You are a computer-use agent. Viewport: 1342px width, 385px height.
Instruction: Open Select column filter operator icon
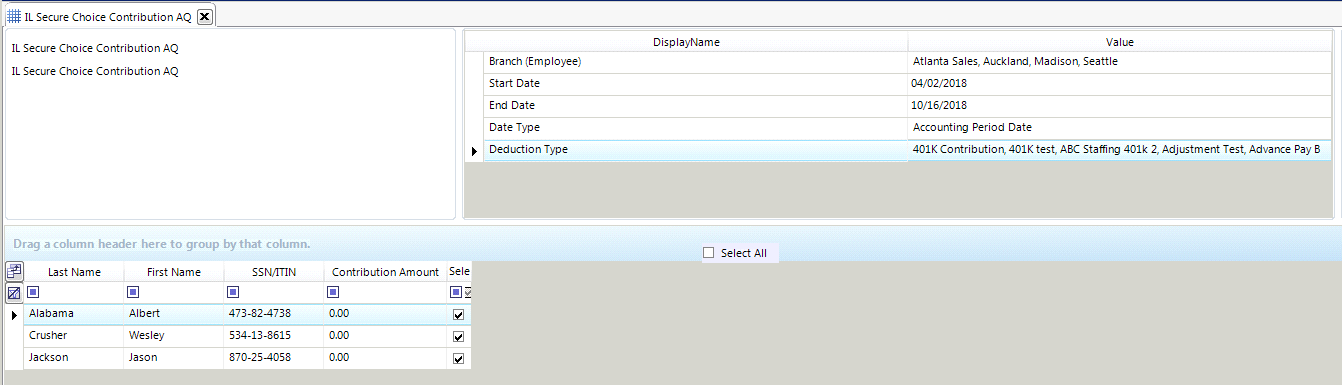(x=455, y=292)
